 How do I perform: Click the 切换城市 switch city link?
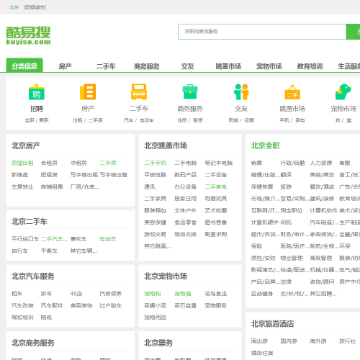click(35, 7)
